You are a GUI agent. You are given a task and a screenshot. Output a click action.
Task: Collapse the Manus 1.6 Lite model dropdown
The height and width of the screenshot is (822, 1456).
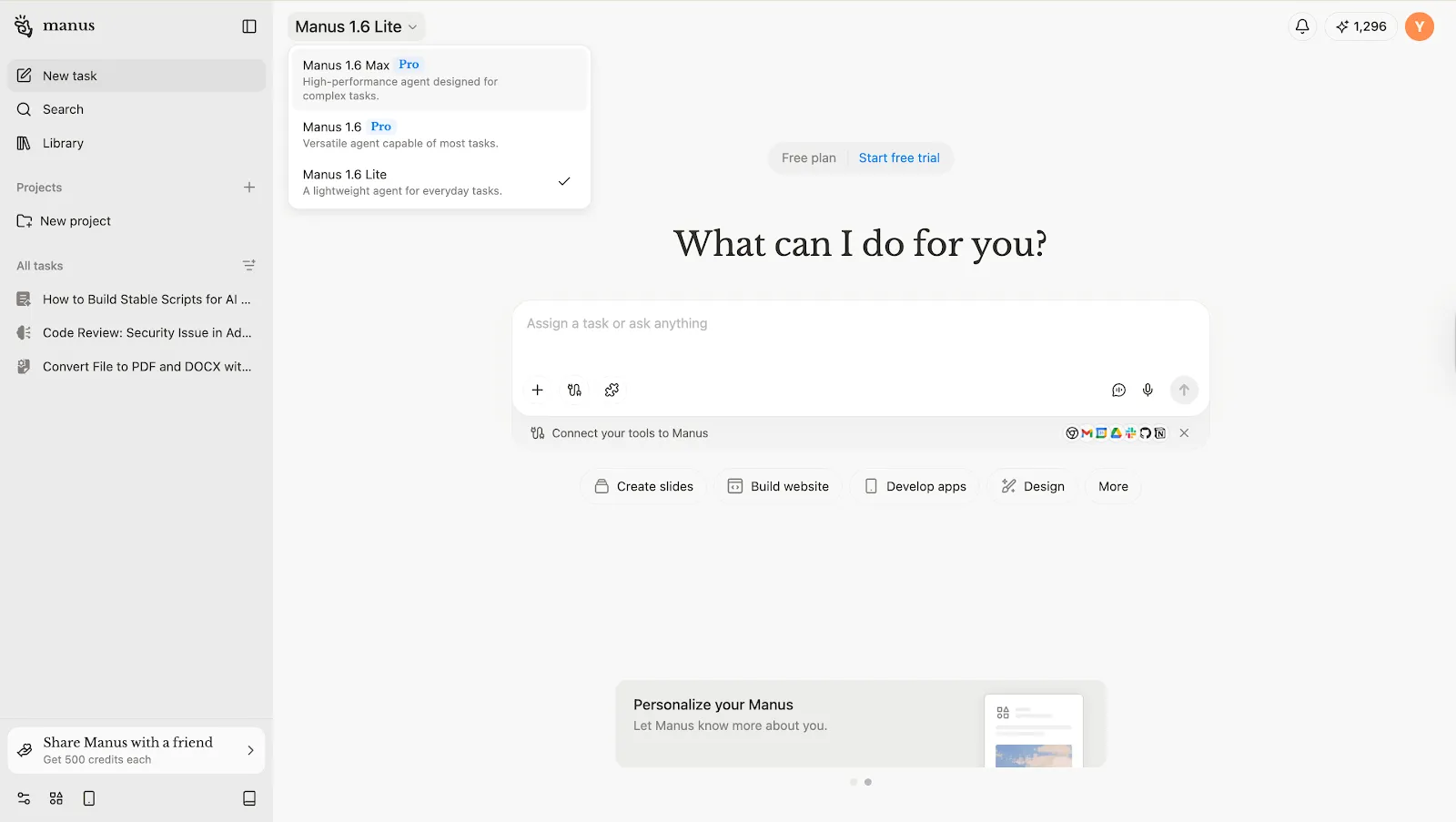pyautogui.click(x=356, y=26)
